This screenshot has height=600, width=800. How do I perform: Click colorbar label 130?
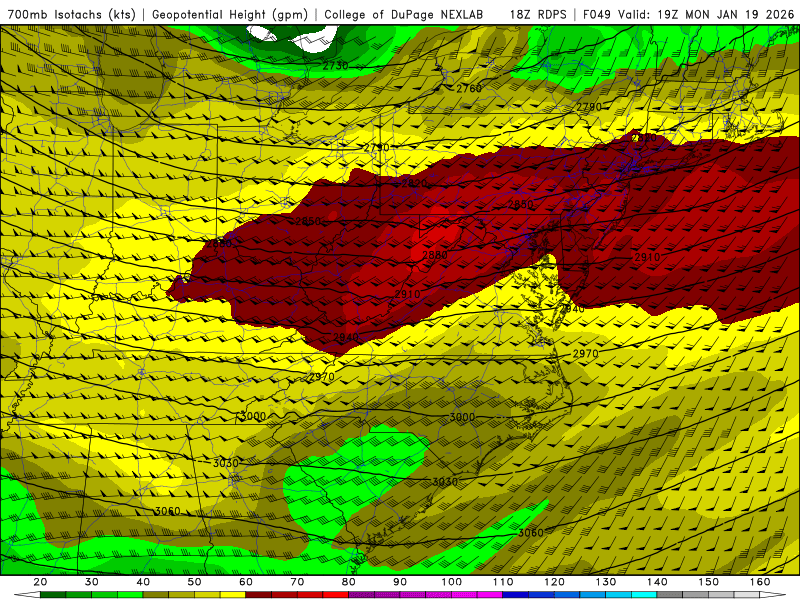[x=606, y=582]
